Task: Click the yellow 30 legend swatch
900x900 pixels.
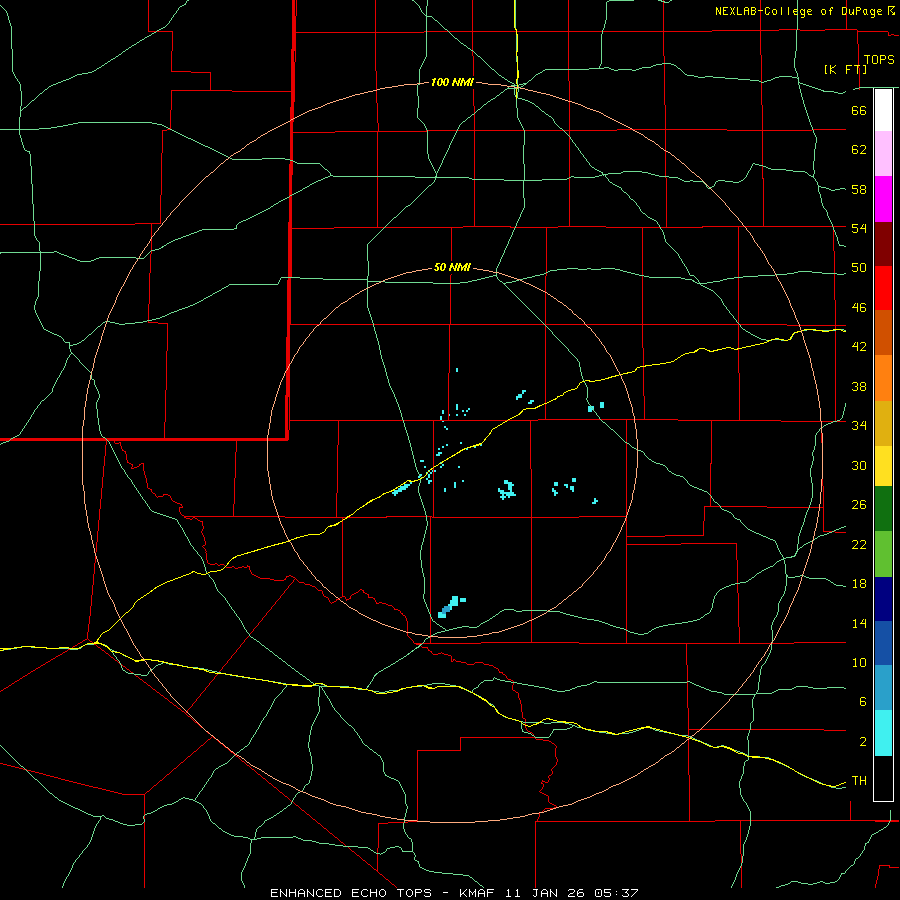Action: click(x=883, y=466)
